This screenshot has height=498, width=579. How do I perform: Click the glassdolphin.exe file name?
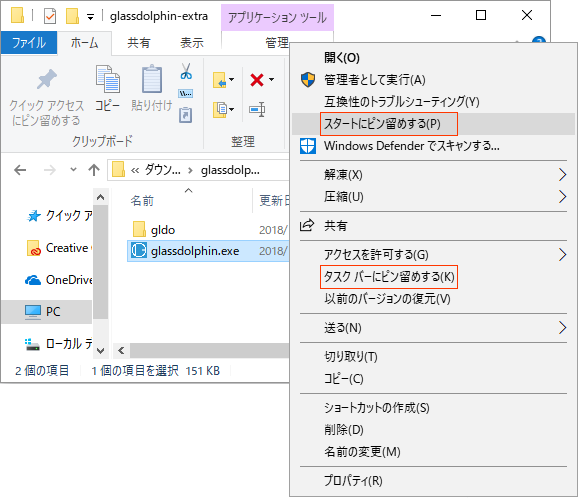(195, 251)
